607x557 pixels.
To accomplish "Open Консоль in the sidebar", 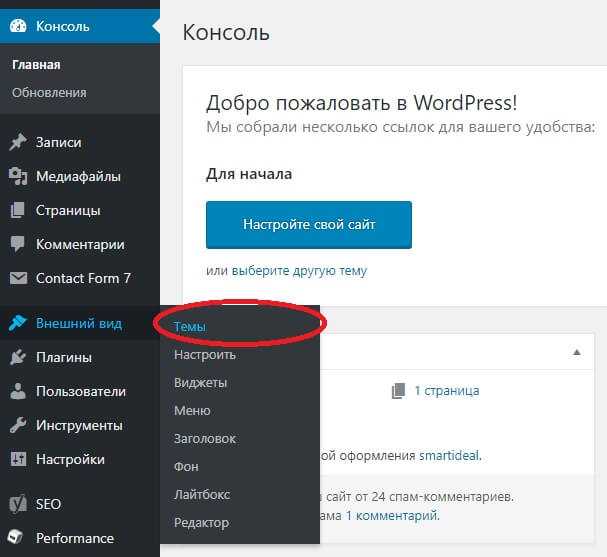I will (x=80, y=26).
